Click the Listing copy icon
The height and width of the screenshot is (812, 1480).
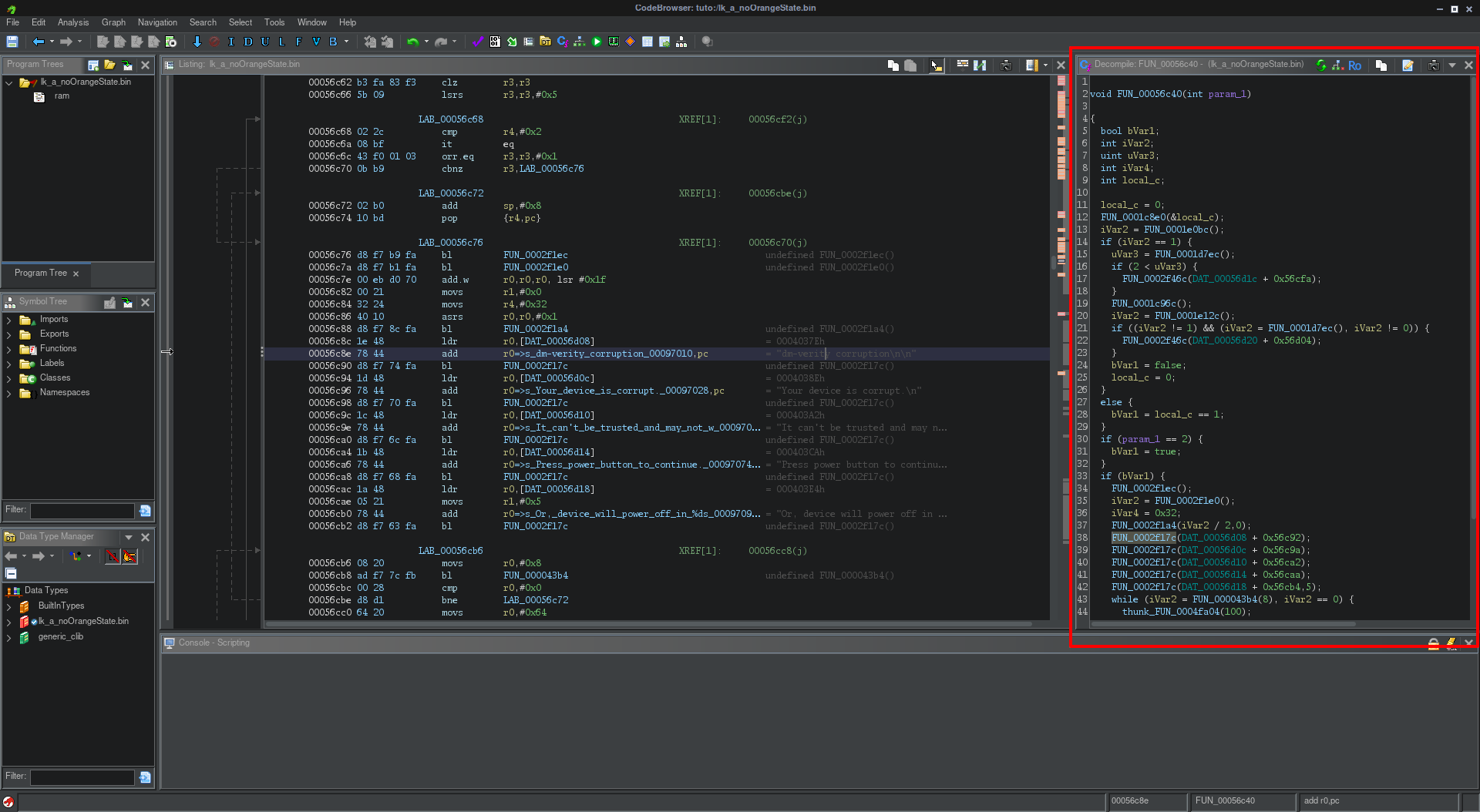pyautogui.click(x=893, y=65)
